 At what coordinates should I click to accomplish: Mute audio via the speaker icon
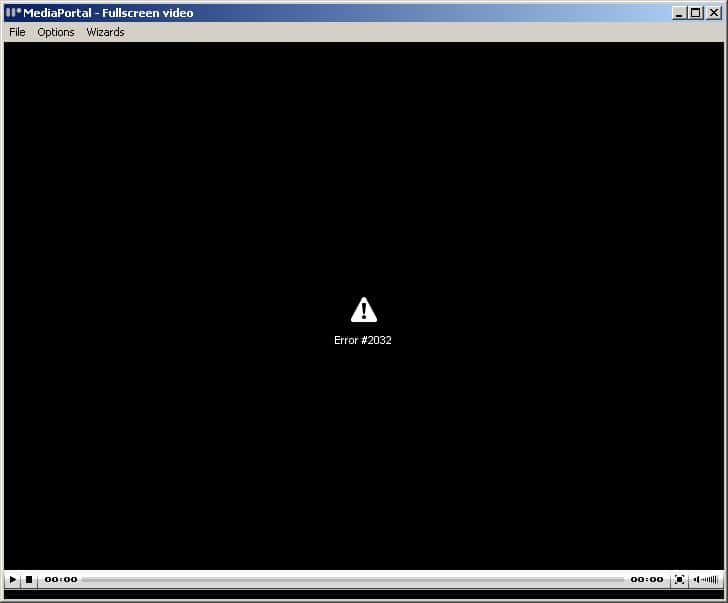[x=697, y=579]
